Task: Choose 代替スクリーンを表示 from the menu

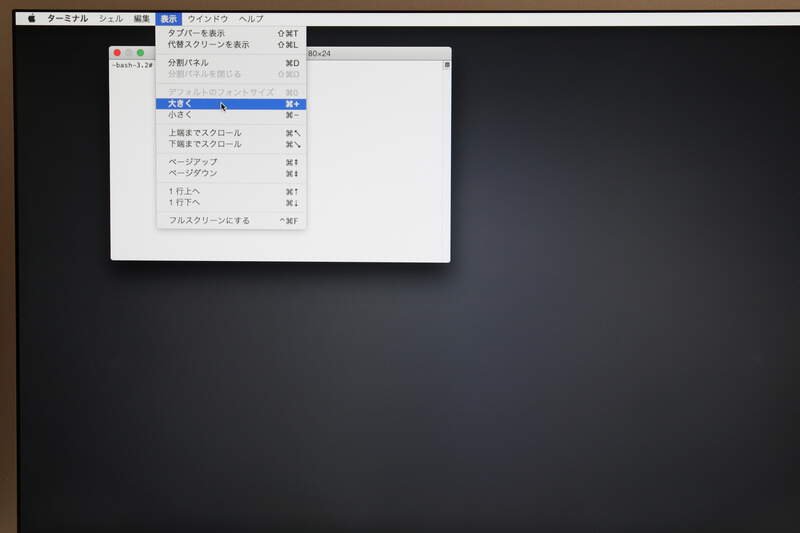Action: (x=208, y=45)
